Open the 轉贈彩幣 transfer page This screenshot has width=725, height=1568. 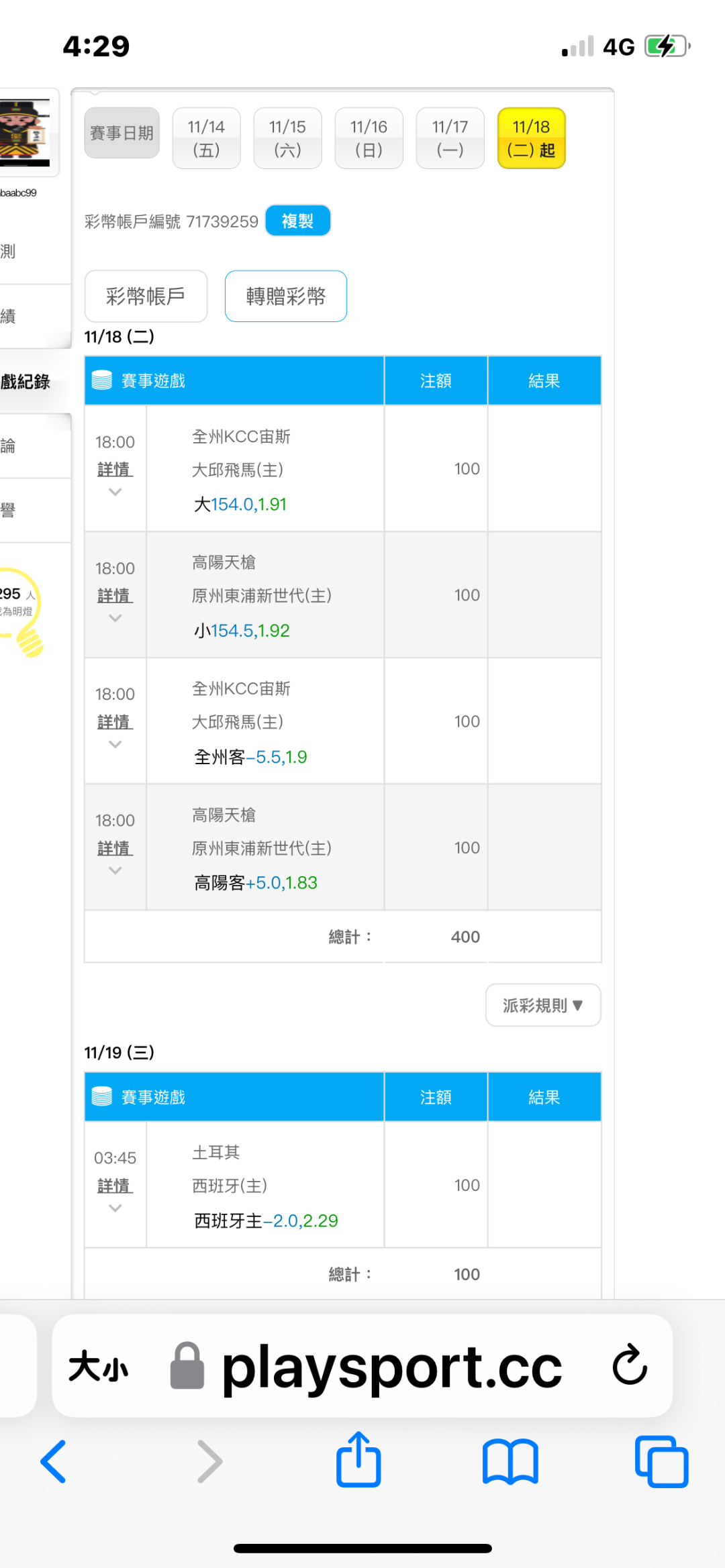[x=285, y=296]
